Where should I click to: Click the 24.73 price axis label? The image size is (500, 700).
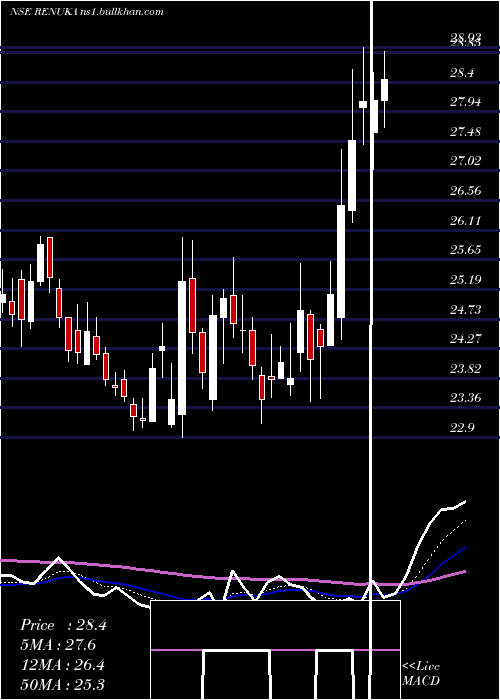465,309
